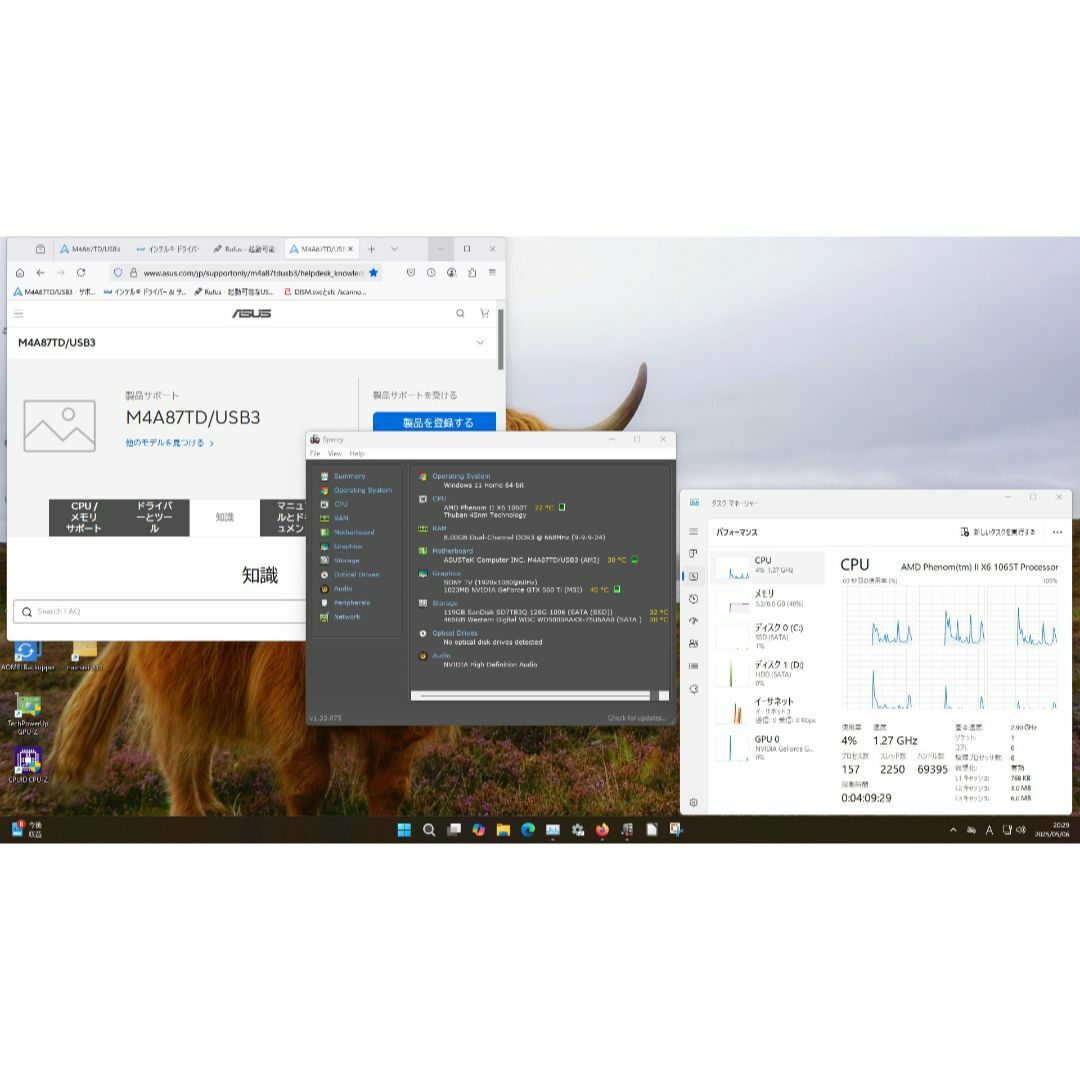Open App history icon in Task Manager
Image resolution: width=1080 pixels, height=1080 pixels.
pyautogui.click(x=694, y=599)
